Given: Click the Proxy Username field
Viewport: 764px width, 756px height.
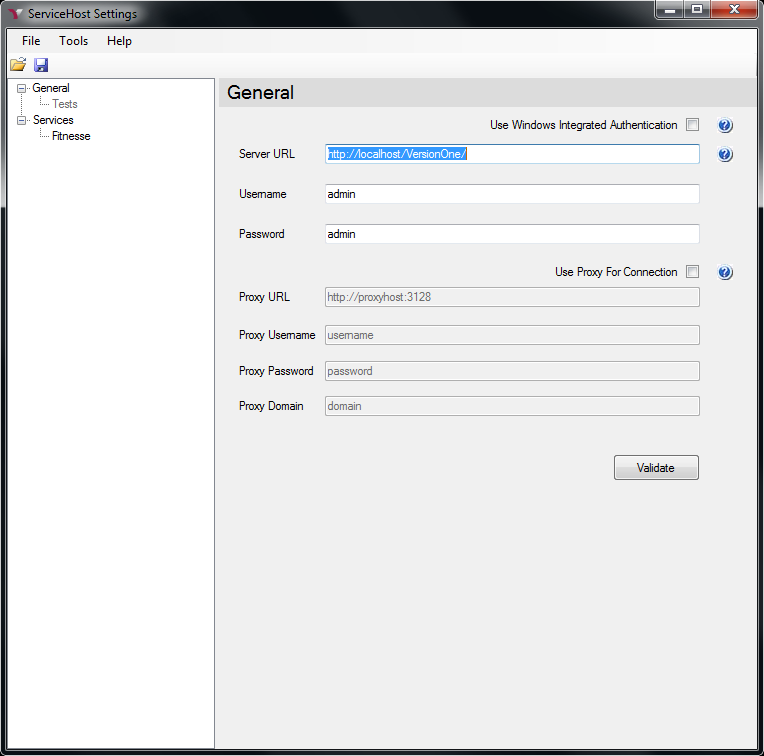Looking at the screenshot, I should pos(512,335).
